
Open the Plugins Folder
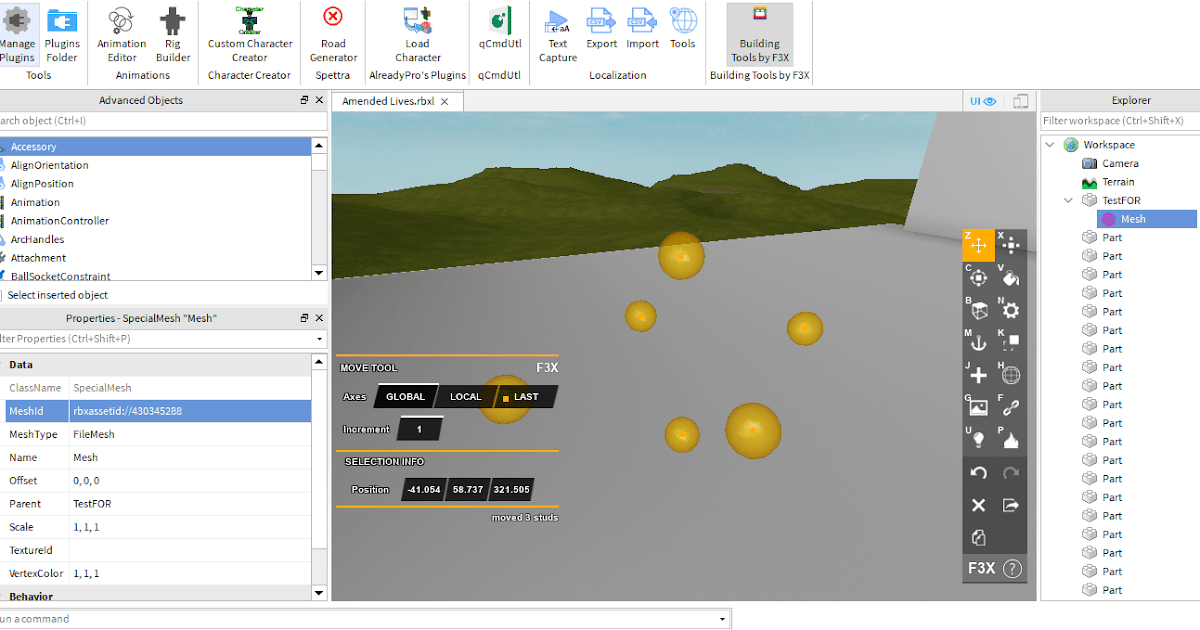[x=62, y=35]
